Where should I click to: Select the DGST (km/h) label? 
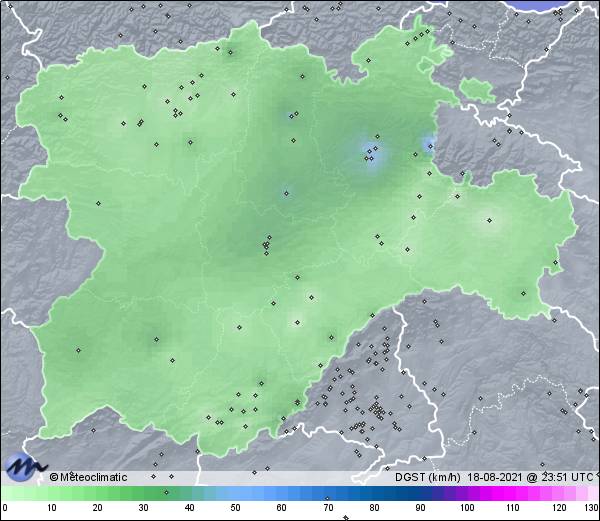pos(428,477)
